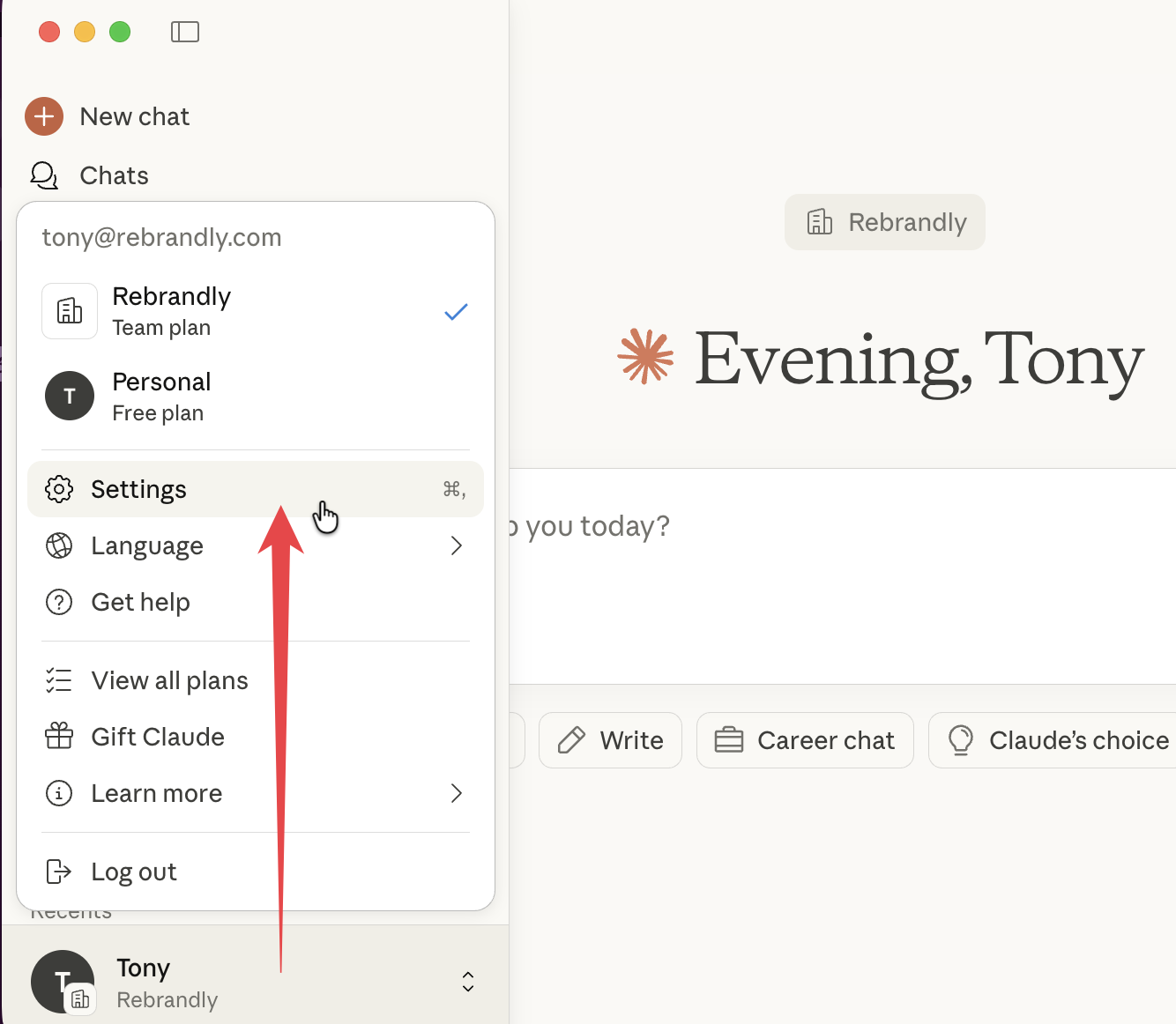Click the Personal T avatar icon
This screenshot has height=1024, width=1176.
tap(70, 396)
